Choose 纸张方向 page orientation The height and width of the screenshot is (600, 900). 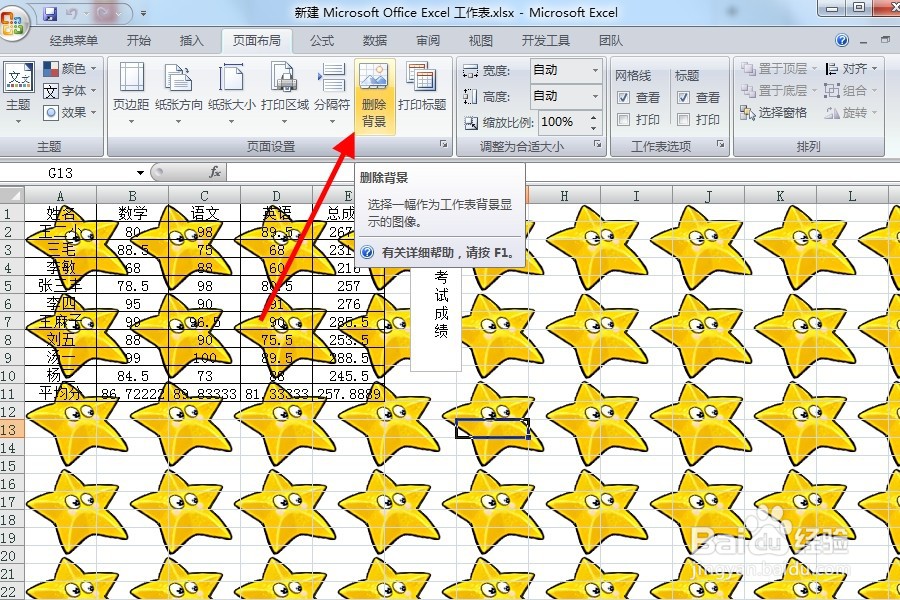[x=179, y=93]
